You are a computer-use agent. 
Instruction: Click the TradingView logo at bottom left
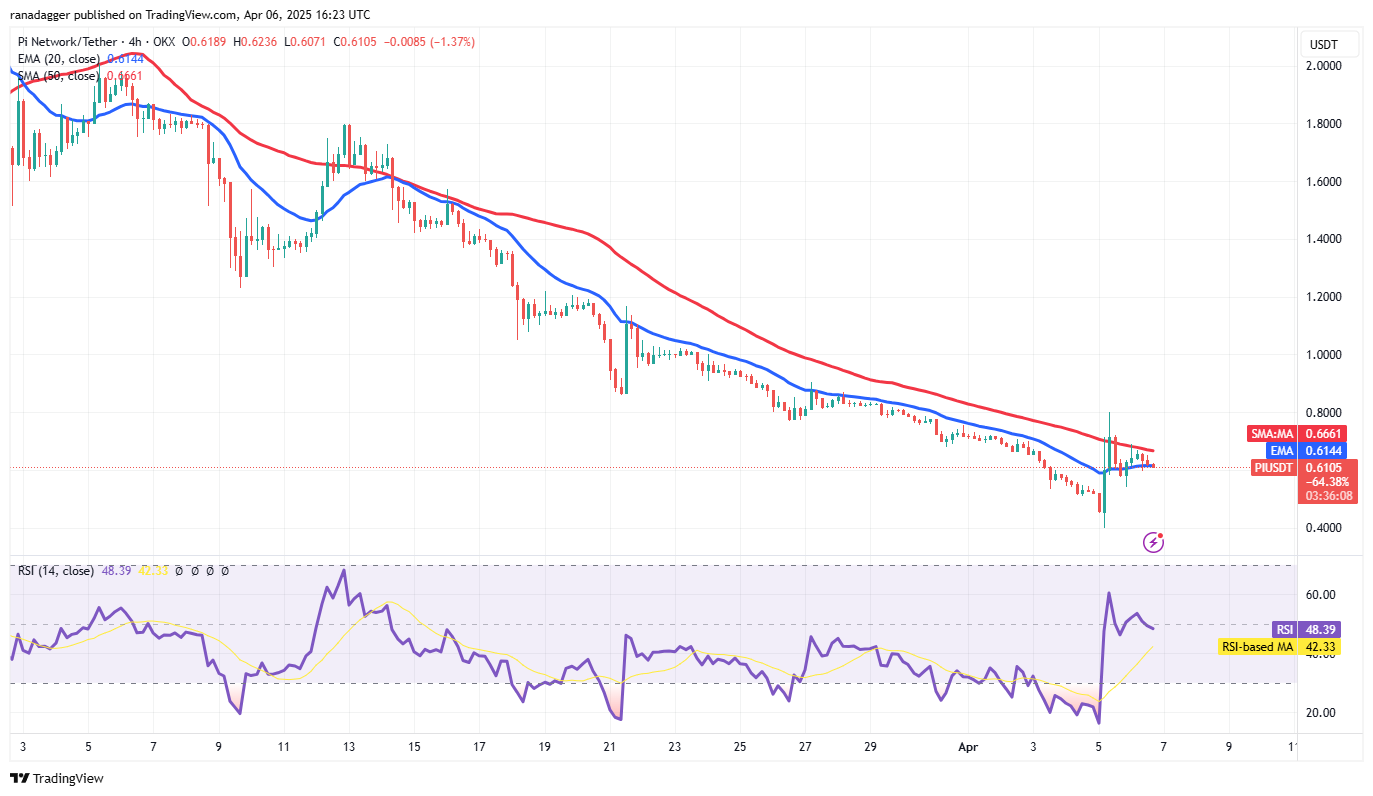pyautogui.click(x=57, y=778)
